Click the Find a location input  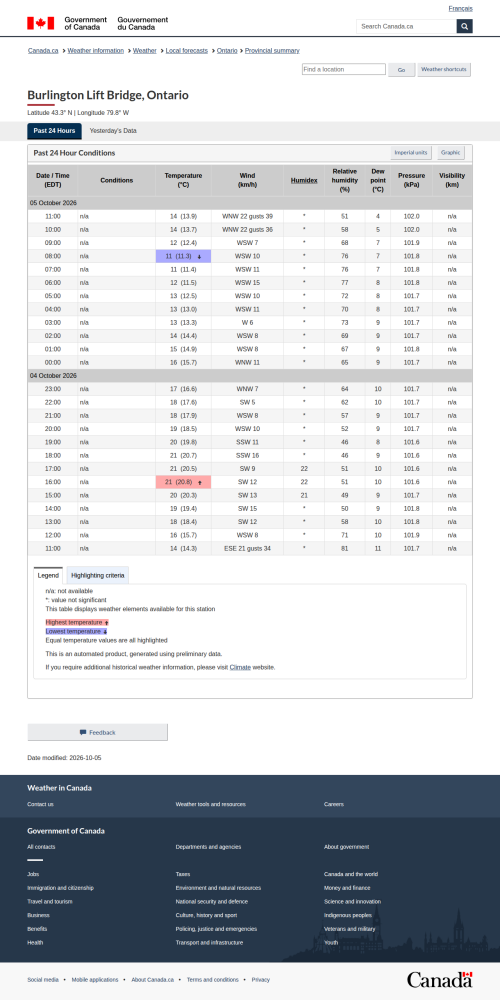coord(344,69)
